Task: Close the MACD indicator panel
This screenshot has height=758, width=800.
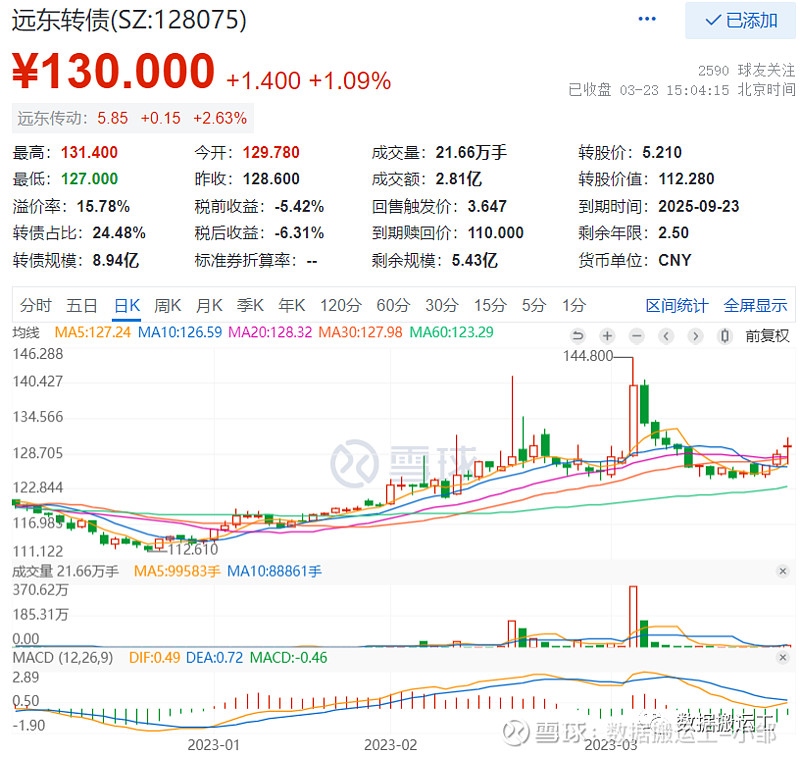Action: click(783, 657)
